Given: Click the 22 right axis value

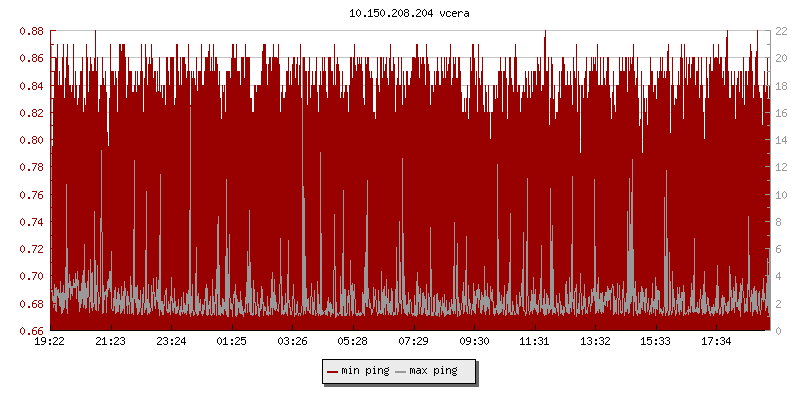Looking at the screenshot, I should (x=781, y=31).
